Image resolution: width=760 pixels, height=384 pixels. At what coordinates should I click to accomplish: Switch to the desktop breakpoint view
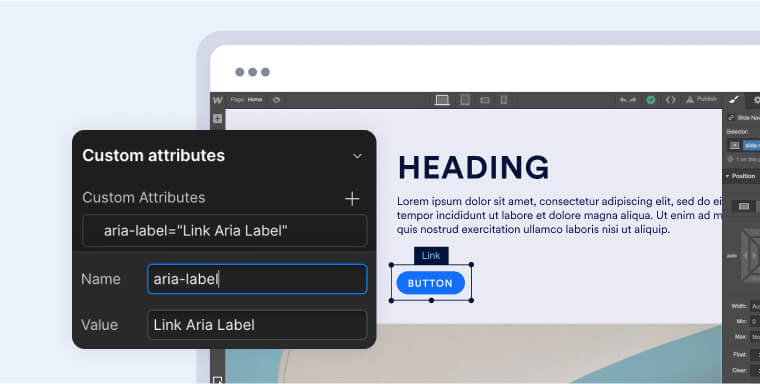pos(442,100)
